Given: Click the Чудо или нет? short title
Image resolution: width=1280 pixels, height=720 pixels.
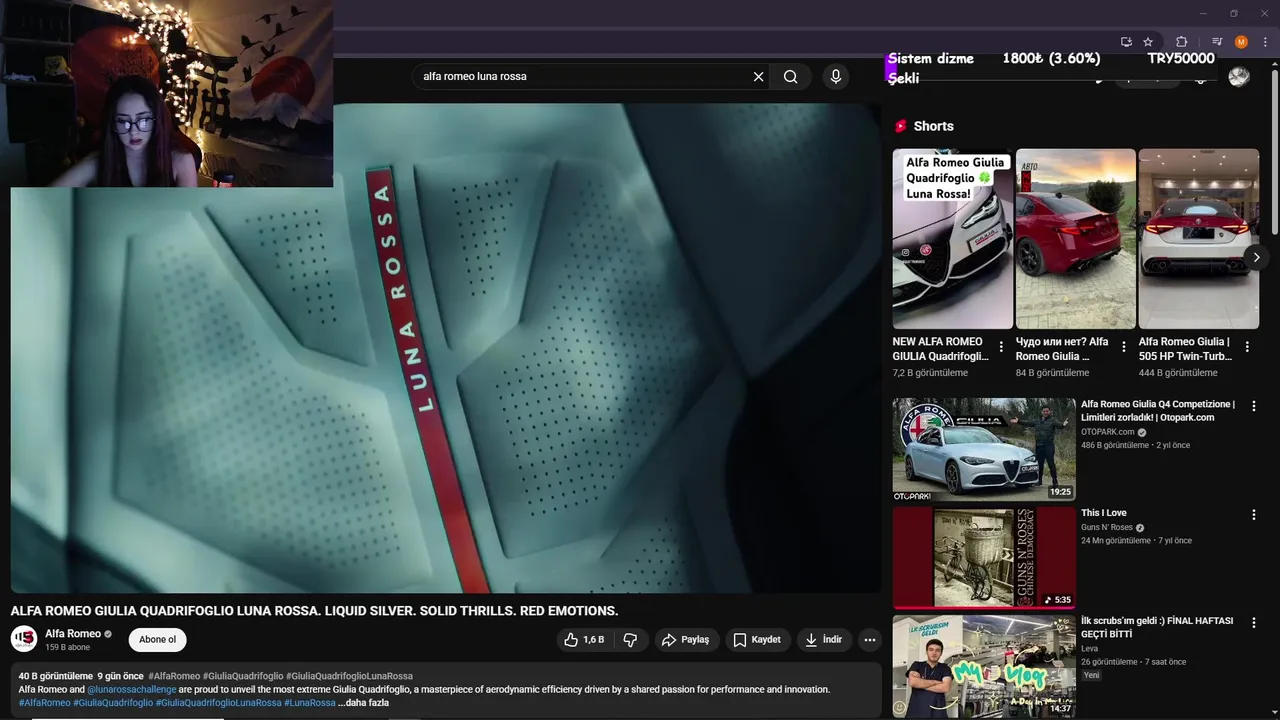Looking at the screenshot, I should tap(1063, 349).
